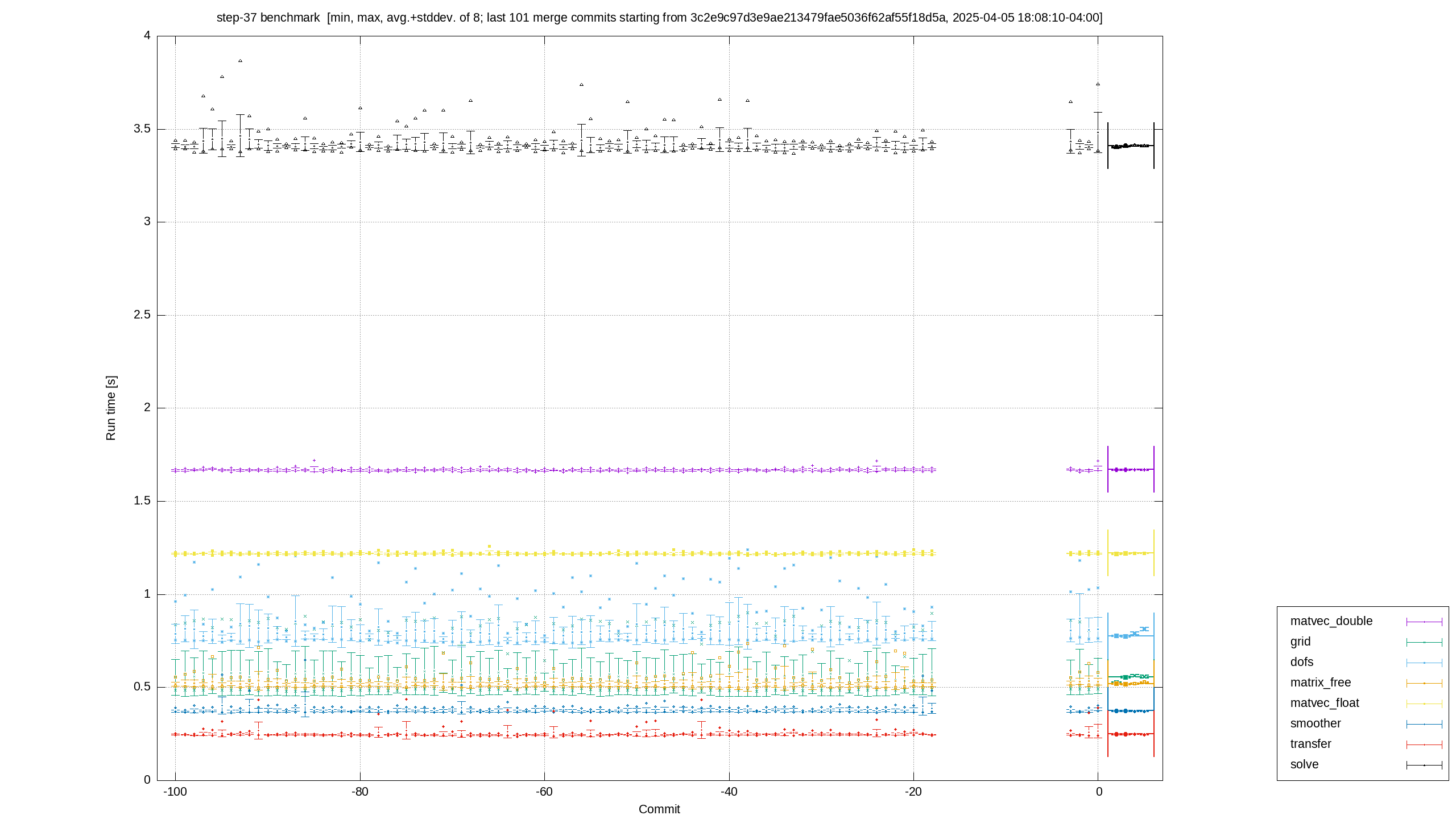The image size is (1456, 819).
Task: Click the -40 x-axis tick label
Action: pos(729,792)
